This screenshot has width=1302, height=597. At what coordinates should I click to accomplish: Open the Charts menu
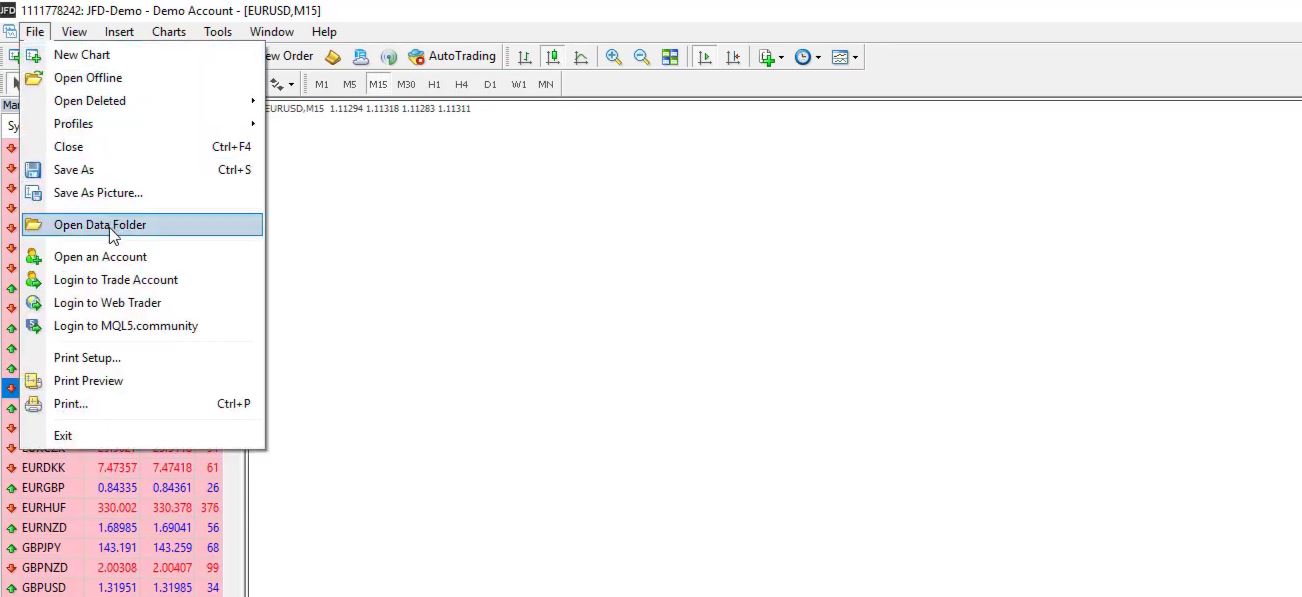[x=168, y=32]
